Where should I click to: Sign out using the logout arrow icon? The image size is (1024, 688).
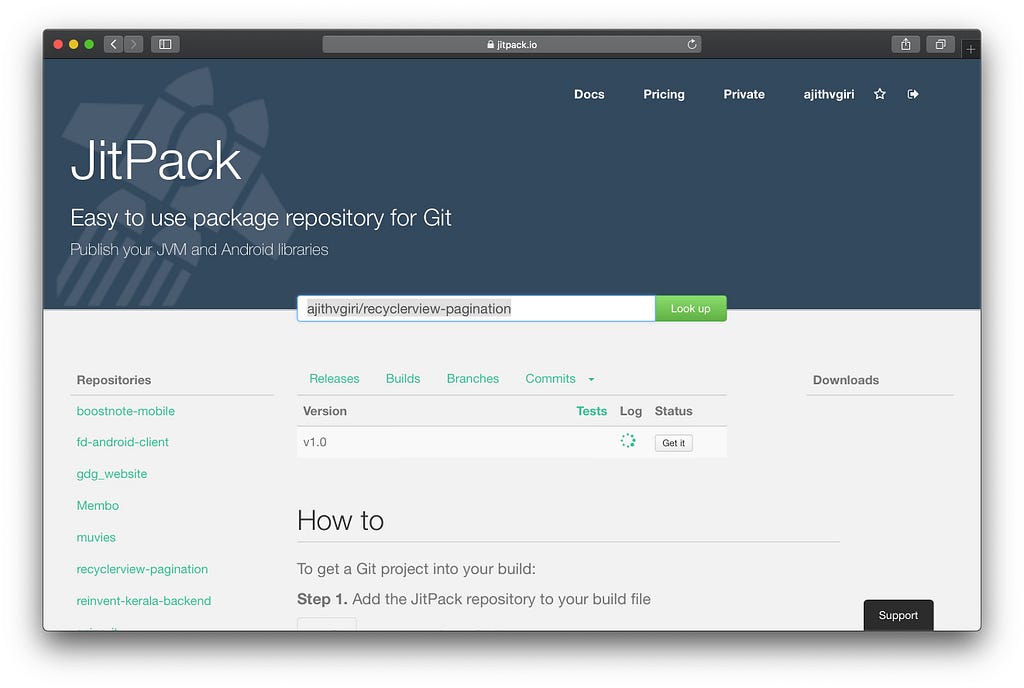click(x=913, y=94)
